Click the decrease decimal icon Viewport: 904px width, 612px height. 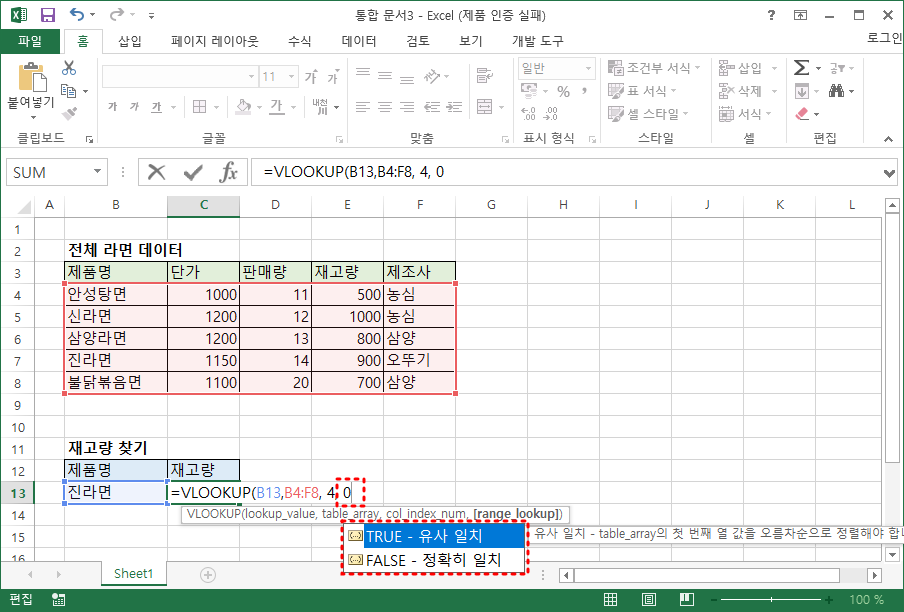[x=551, y=114]
